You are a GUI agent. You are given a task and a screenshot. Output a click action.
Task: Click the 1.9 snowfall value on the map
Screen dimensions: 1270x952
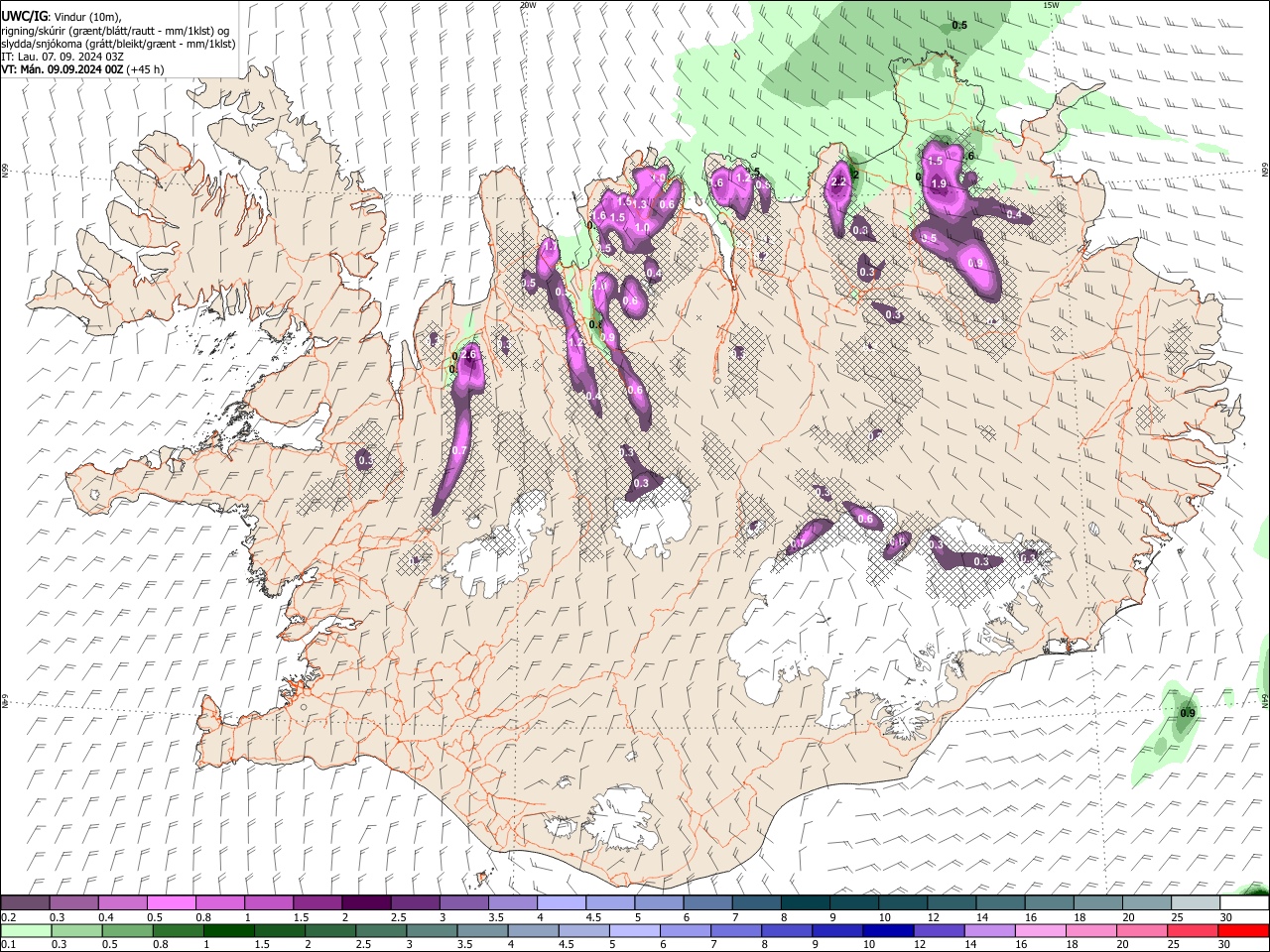click(939, 183)
